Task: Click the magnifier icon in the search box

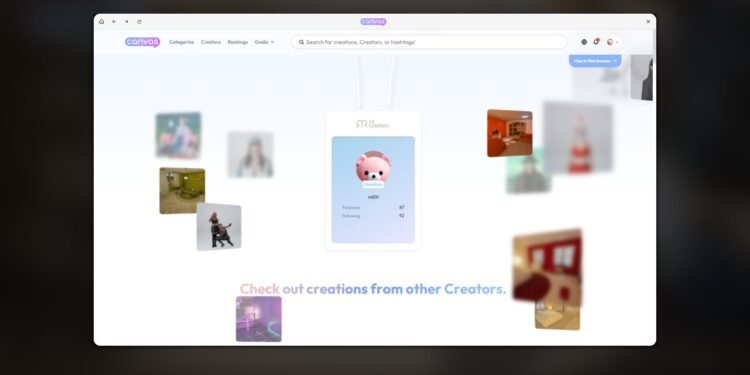Action: [x=301, y=42]
